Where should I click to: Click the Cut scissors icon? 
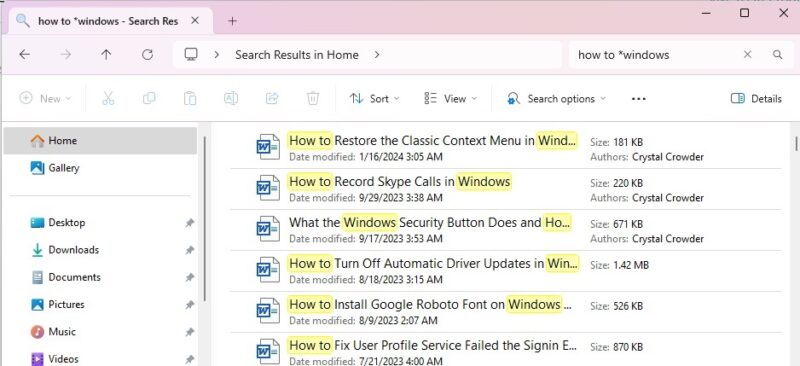point(108,99)
